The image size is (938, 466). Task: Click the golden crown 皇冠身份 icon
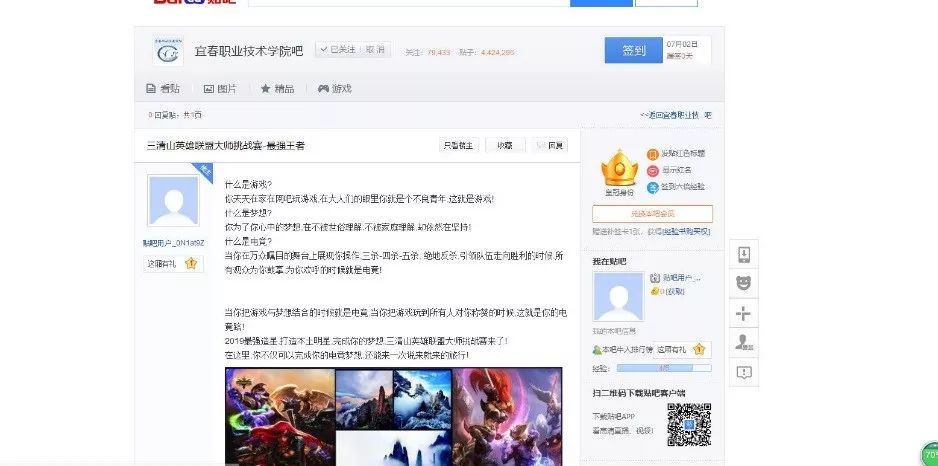tap(619, 169)
